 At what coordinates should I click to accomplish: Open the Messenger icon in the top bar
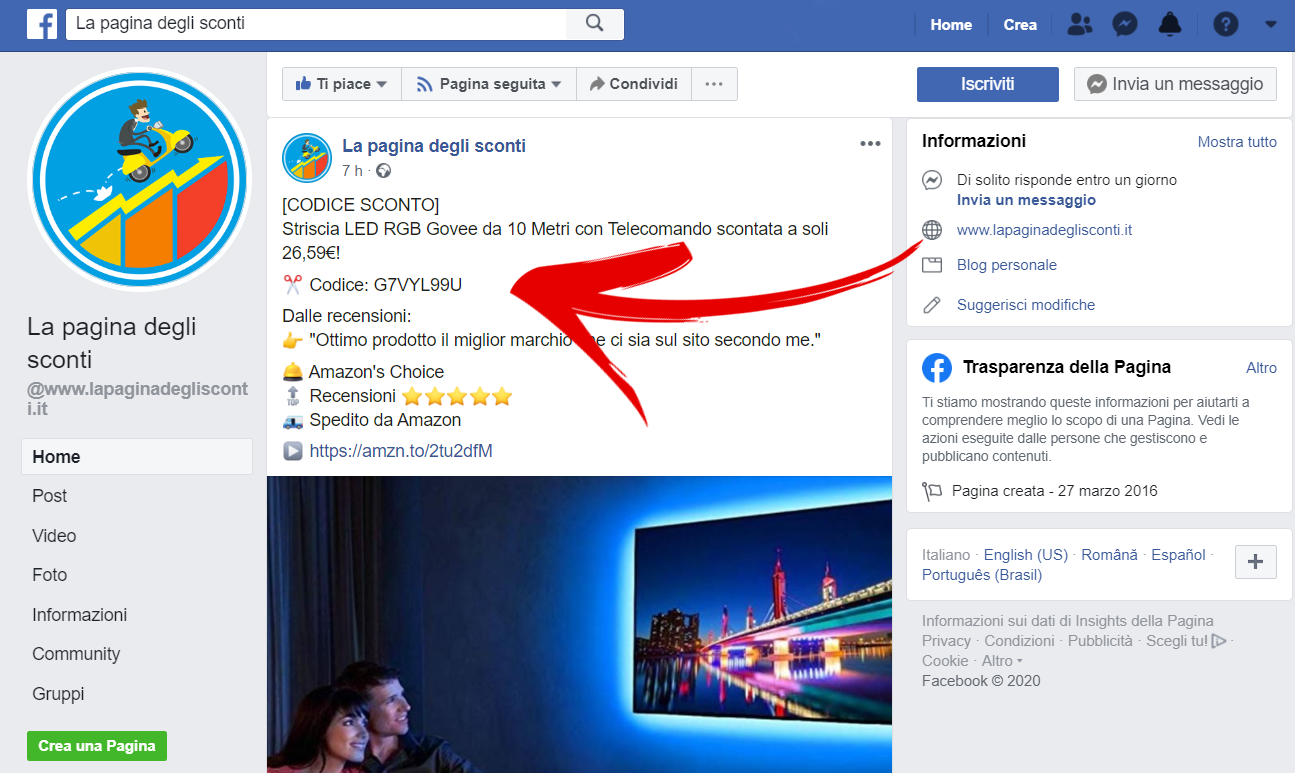(x=1124, y=24)
